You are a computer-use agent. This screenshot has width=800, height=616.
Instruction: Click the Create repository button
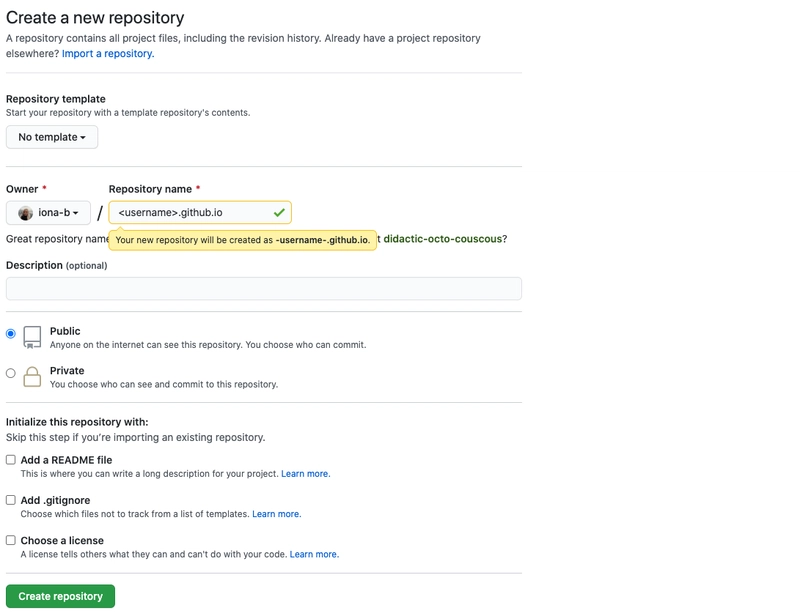tap(60, 596)
